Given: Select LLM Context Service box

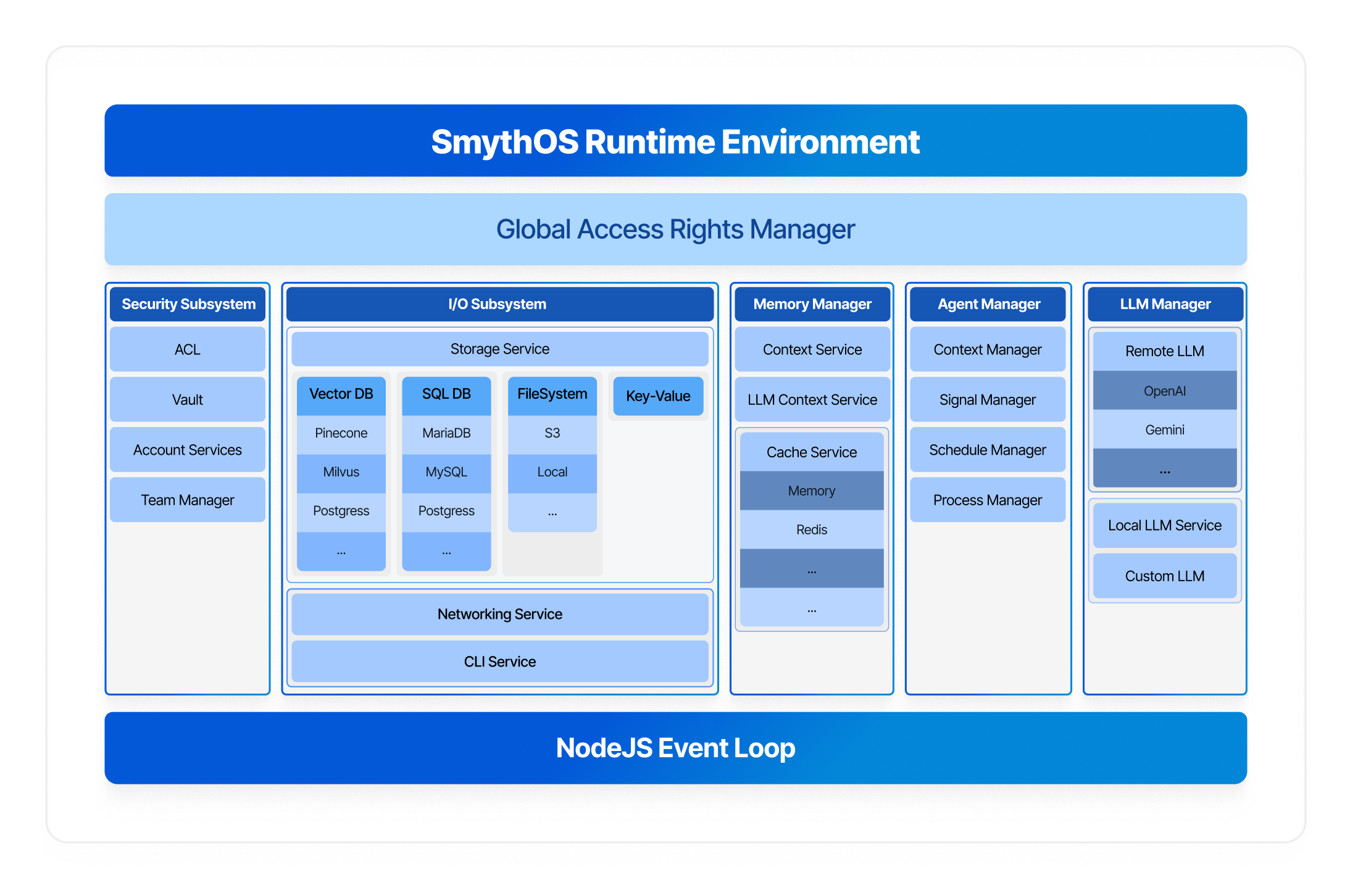Looking at the screenshot, I should pyautogui.click(x=812, y=400).
